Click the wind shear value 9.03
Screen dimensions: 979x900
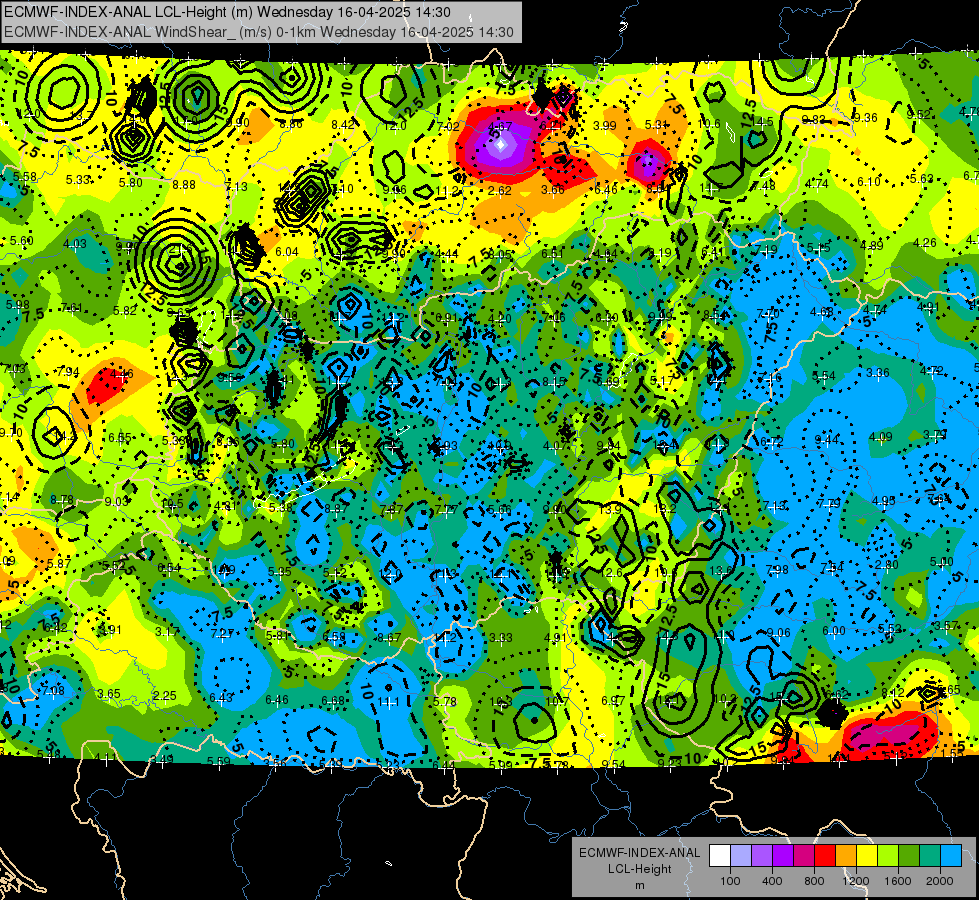coord(116,502)
